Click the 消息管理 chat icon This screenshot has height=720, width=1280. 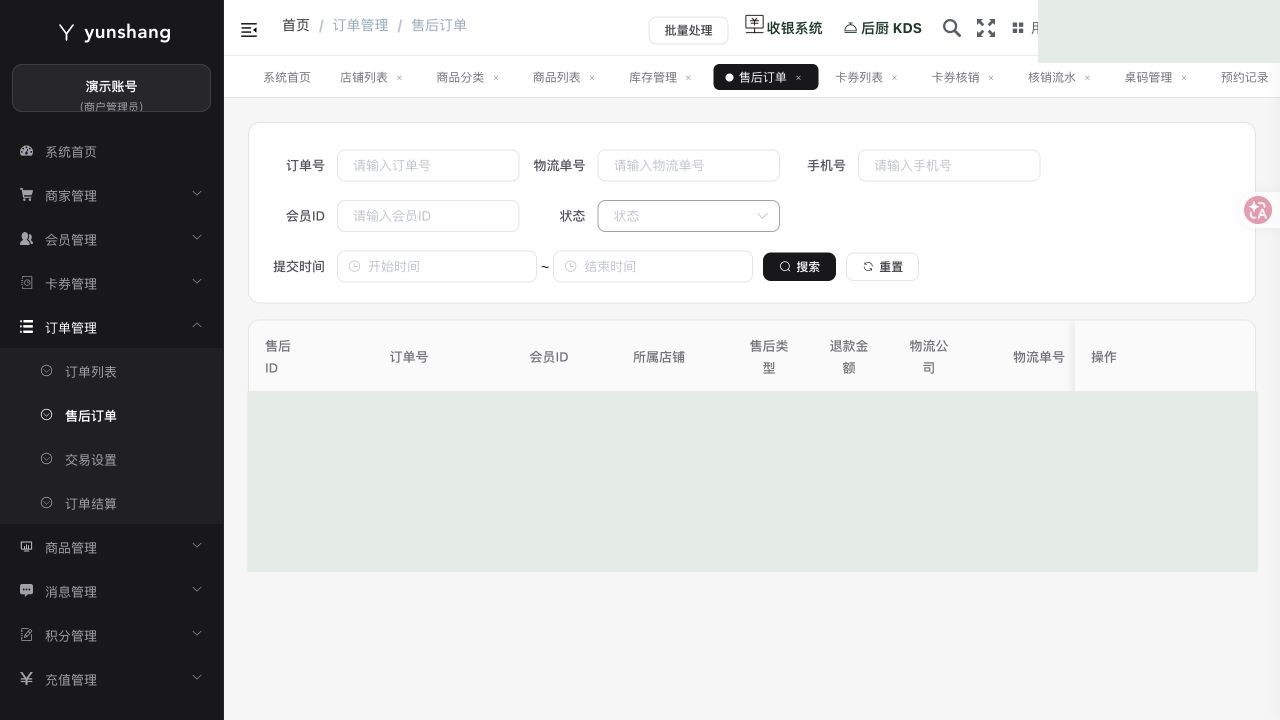[27, 591]
